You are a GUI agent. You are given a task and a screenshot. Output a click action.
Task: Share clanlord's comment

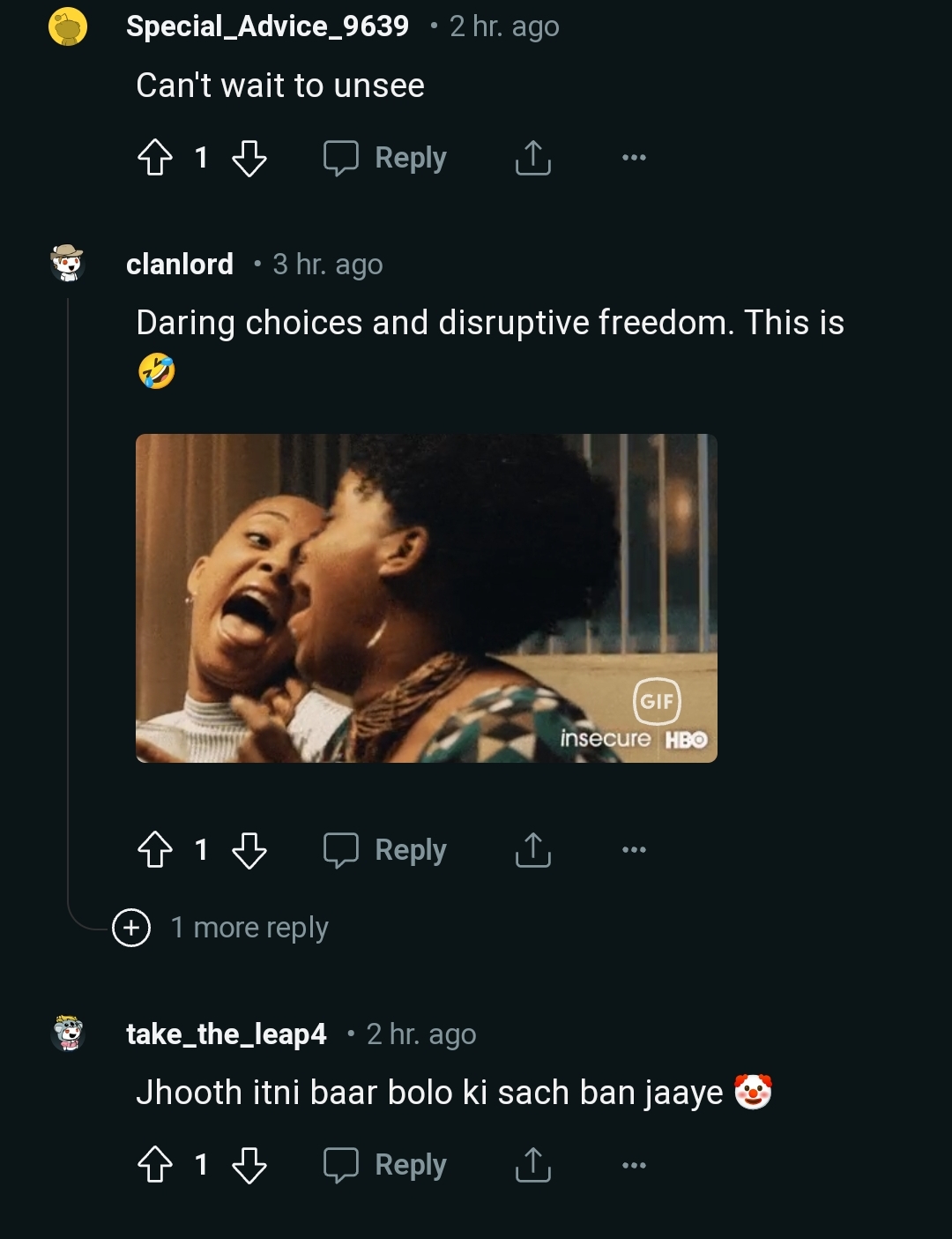pyautogui.click(x=532, y=850)
